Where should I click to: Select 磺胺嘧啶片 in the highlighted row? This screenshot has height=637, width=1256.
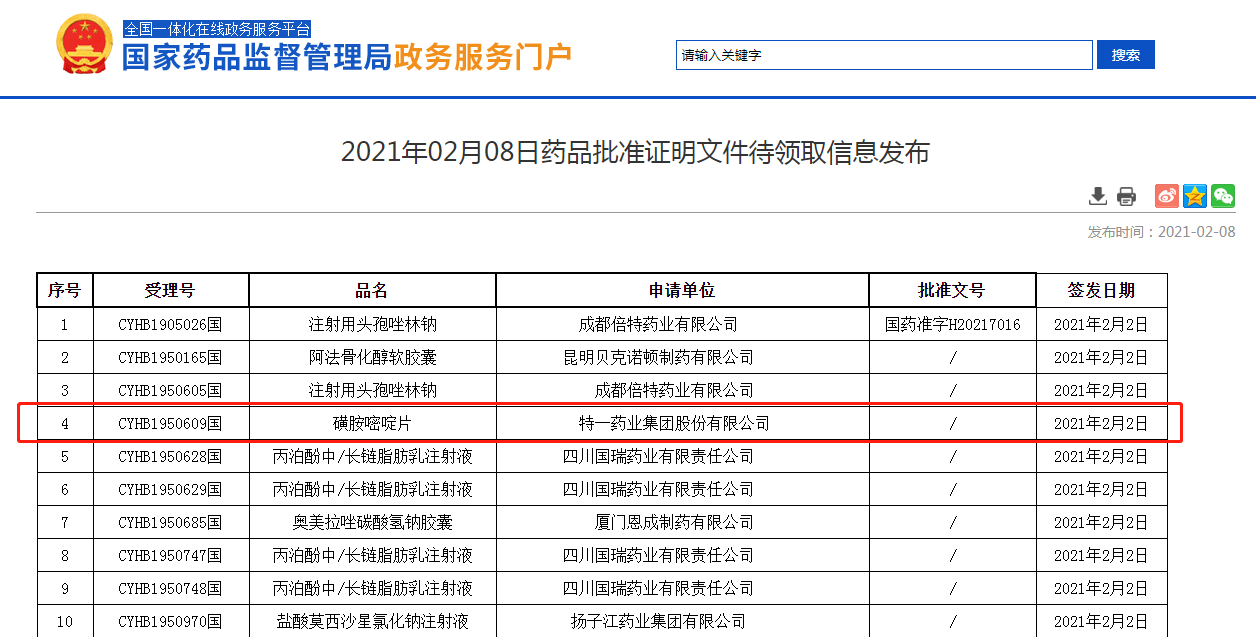(x=372, y=423)
